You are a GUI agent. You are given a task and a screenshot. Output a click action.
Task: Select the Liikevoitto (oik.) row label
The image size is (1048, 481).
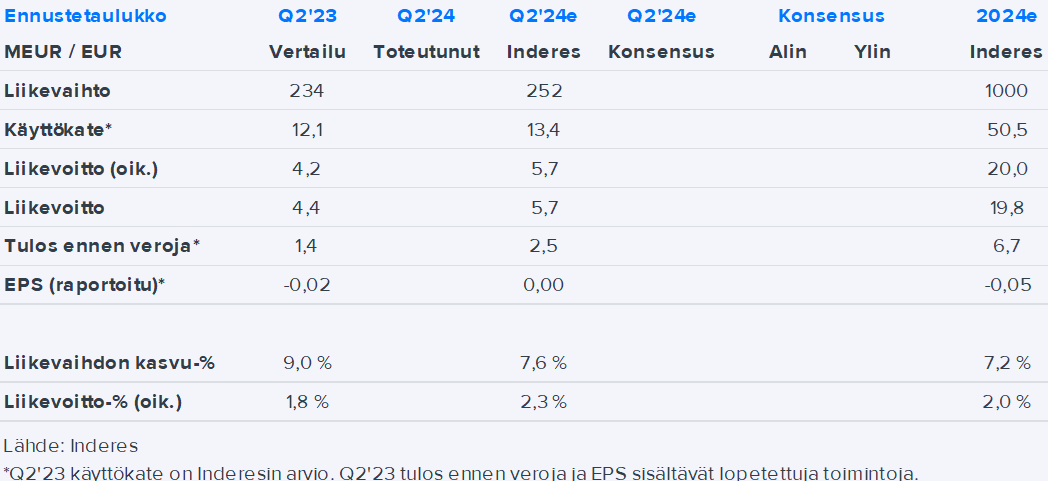click(x=81, y=169)
